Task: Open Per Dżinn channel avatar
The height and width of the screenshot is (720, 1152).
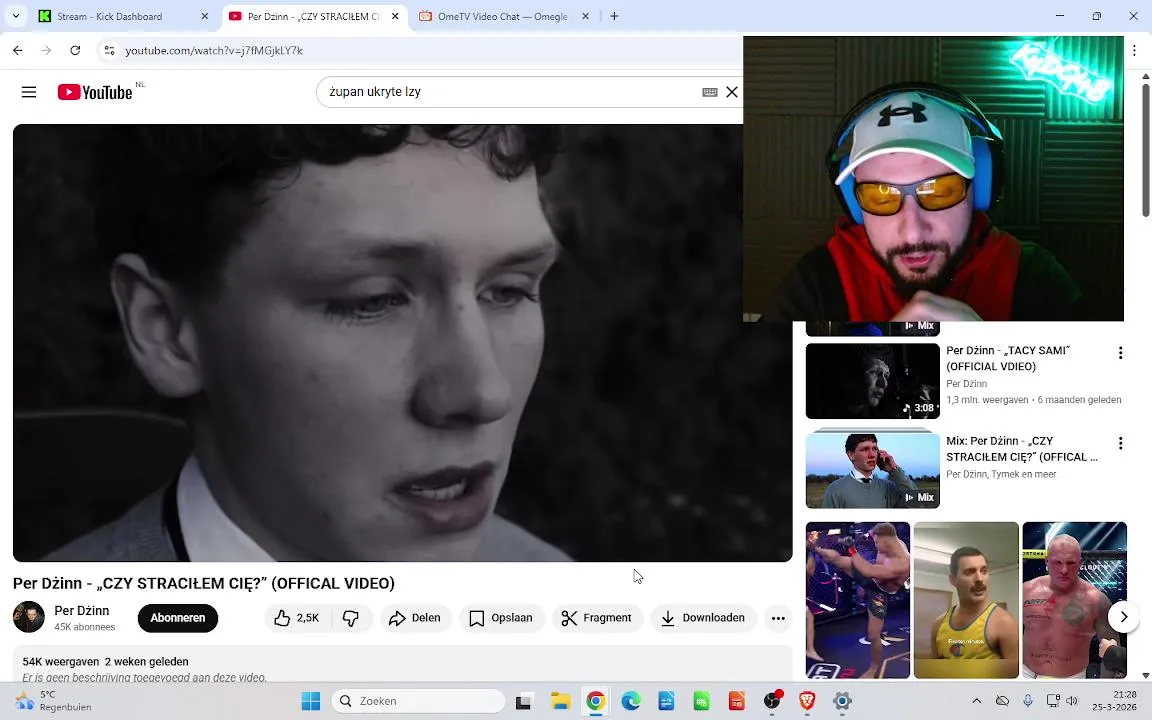Action: pyautogui.click(x=29, y=617)
